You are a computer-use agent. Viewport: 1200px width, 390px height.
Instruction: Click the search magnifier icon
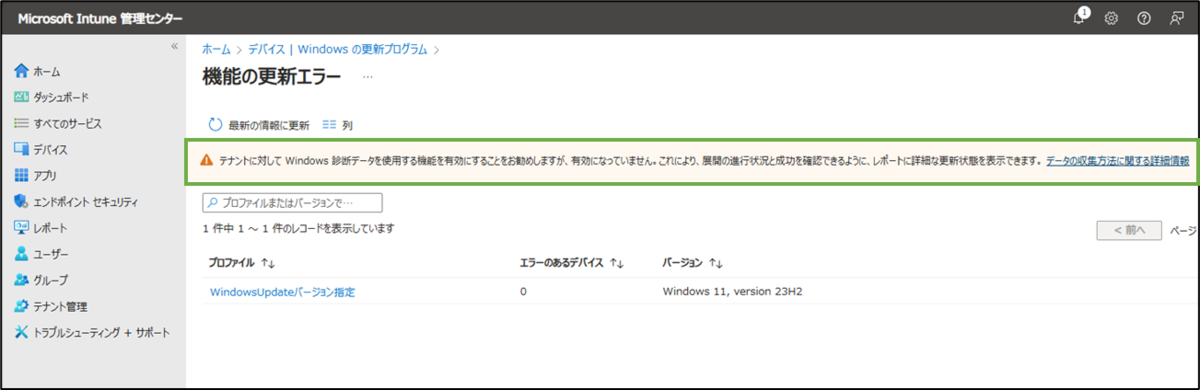click(x=213, y=203)
